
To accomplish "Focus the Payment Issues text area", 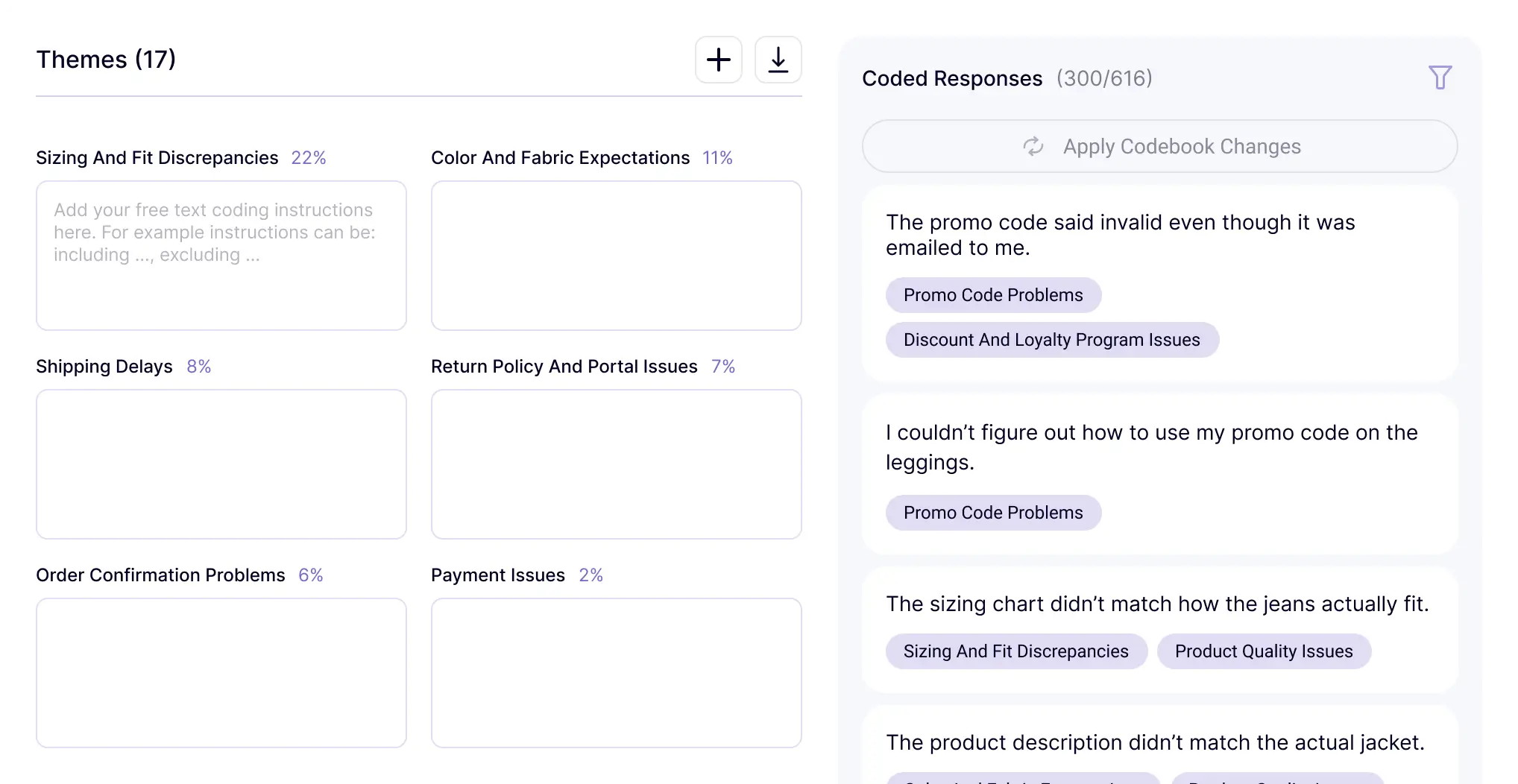I will [616, 672].
